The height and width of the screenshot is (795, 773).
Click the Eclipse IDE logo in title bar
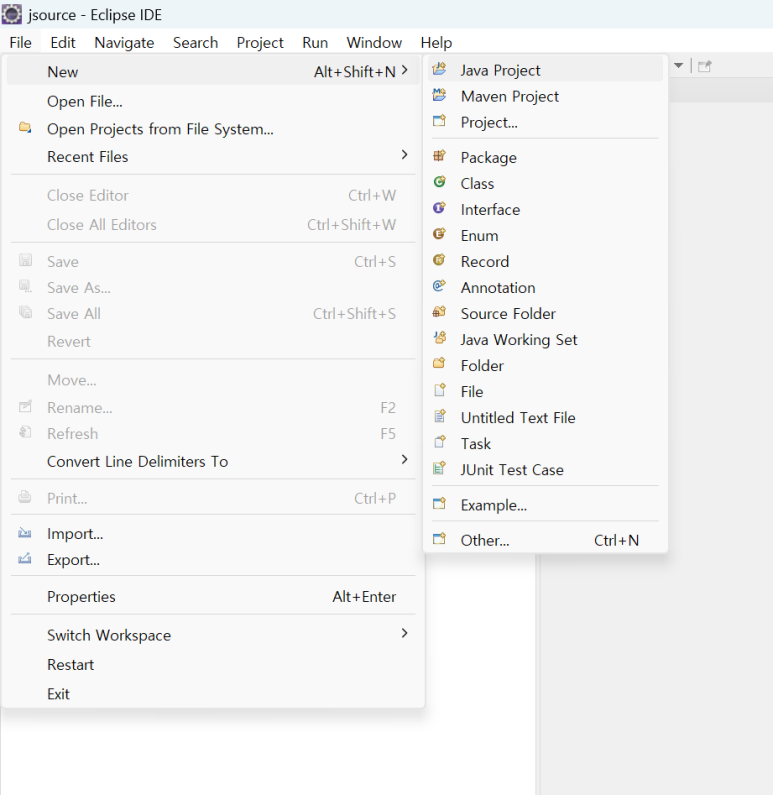point(12,14)
